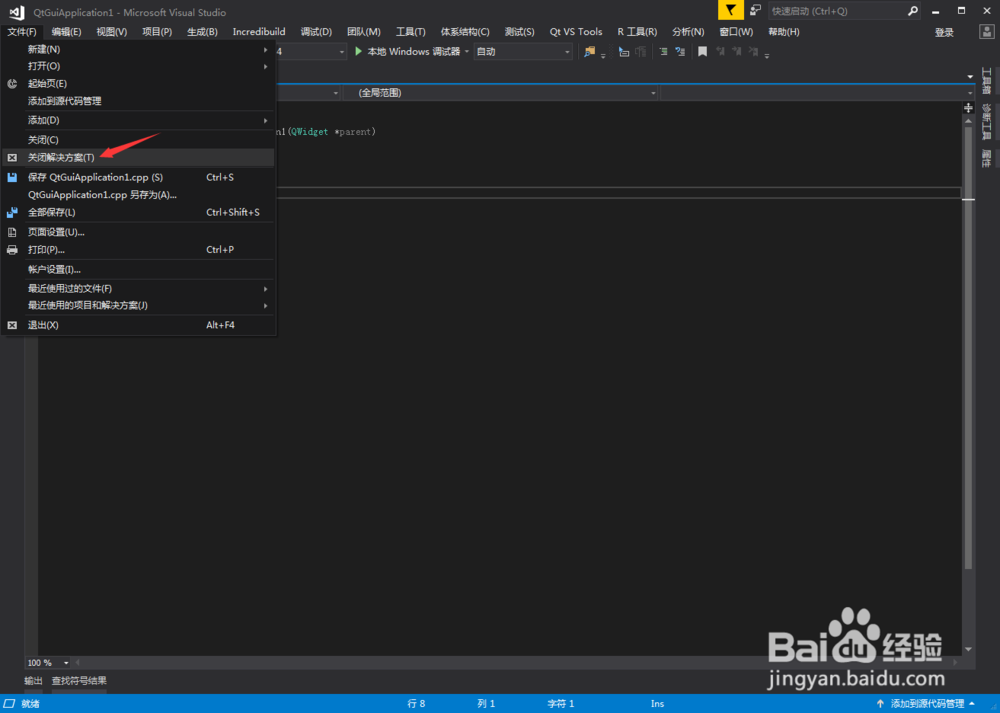Click status bar ready-state rectangle icon
The width and height of the screenshot is (1000, 713).
pos(10,703)
